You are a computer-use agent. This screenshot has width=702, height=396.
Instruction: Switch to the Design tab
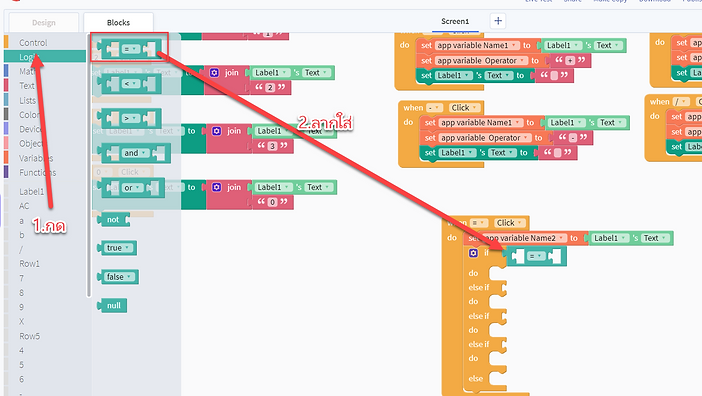click(44, 22)
